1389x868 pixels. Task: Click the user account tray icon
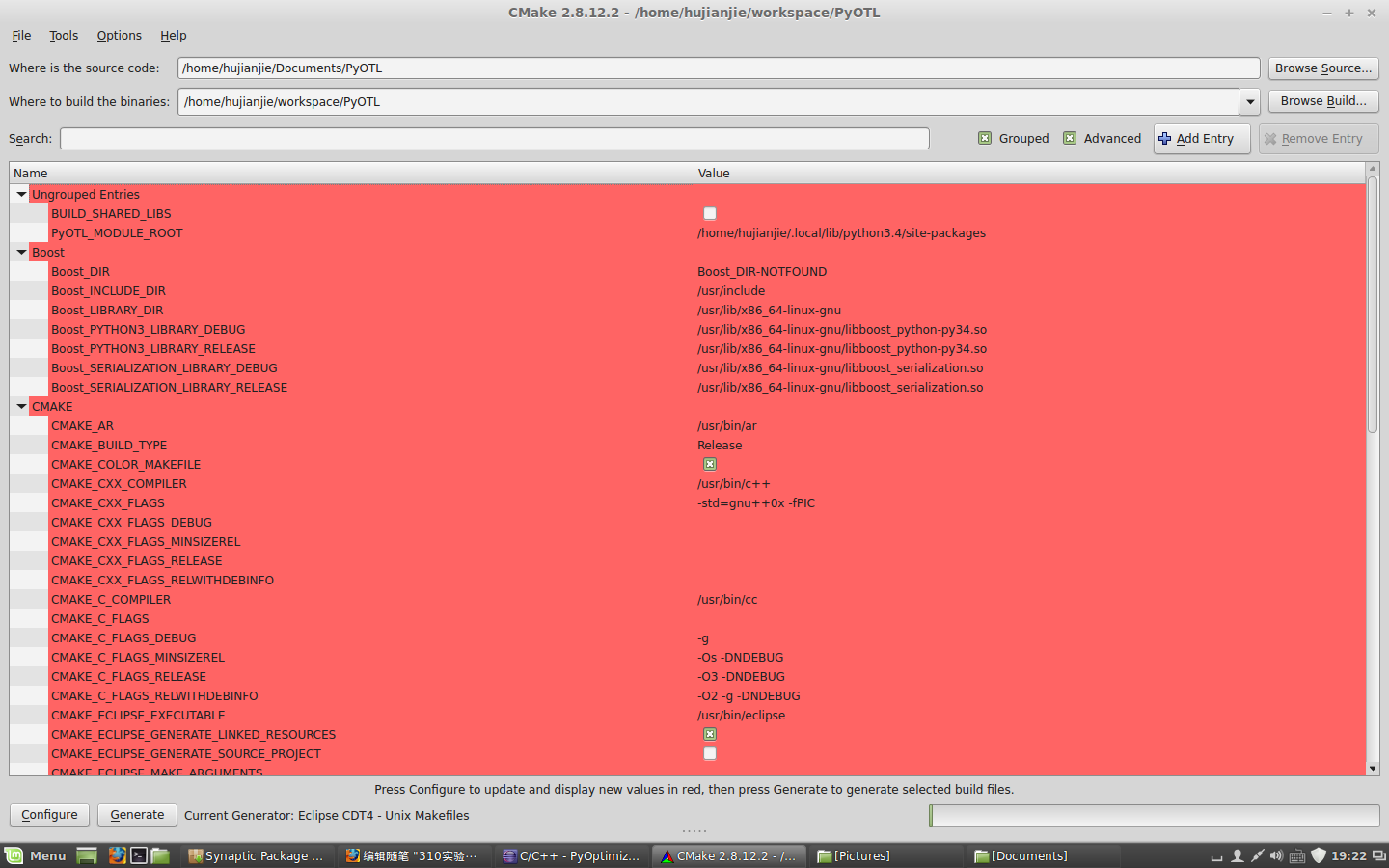(1238, 855)
